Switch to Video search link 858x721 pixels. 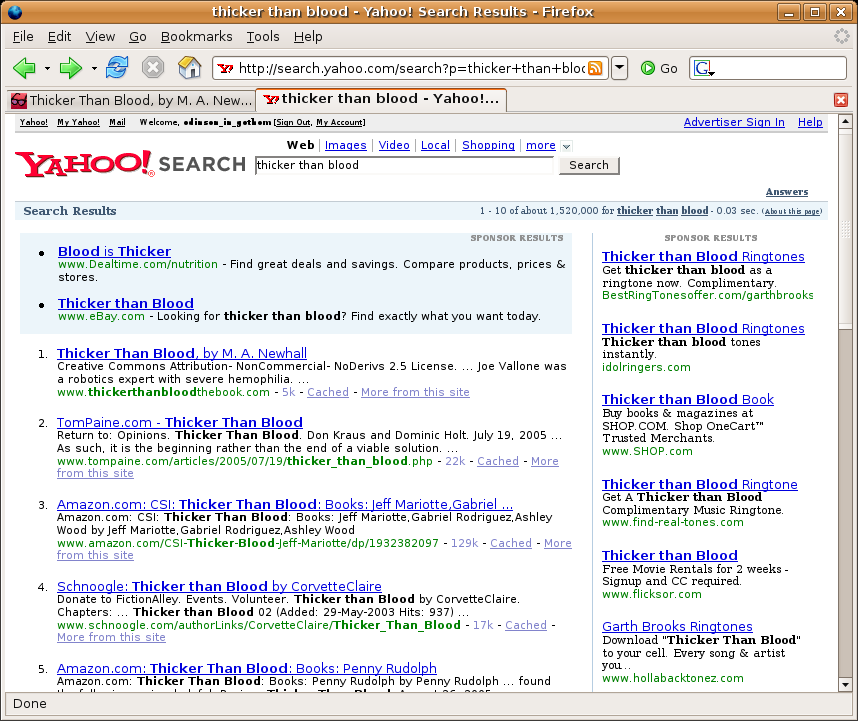(394, 145)
